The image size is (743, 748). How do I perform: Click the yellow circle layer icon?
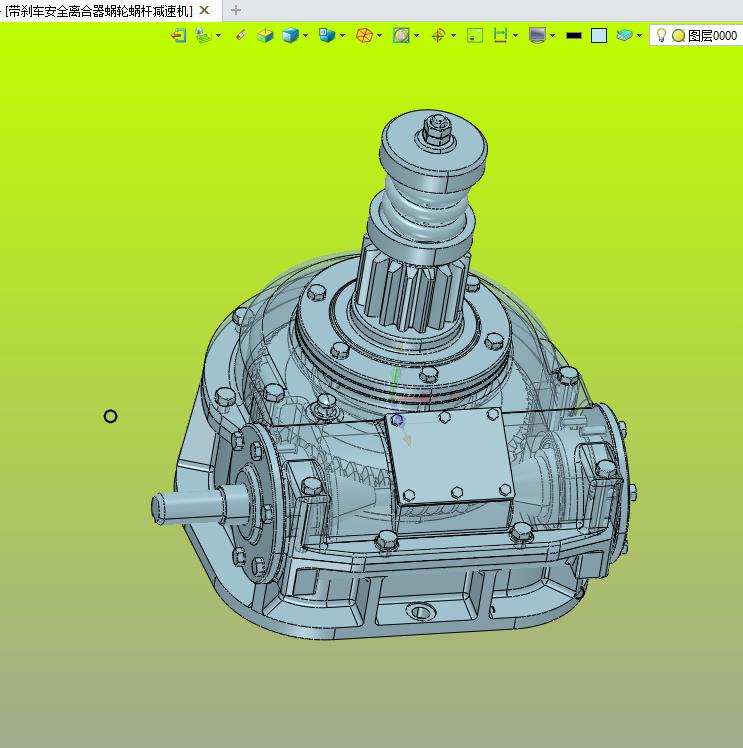click(x=679, y=35)
